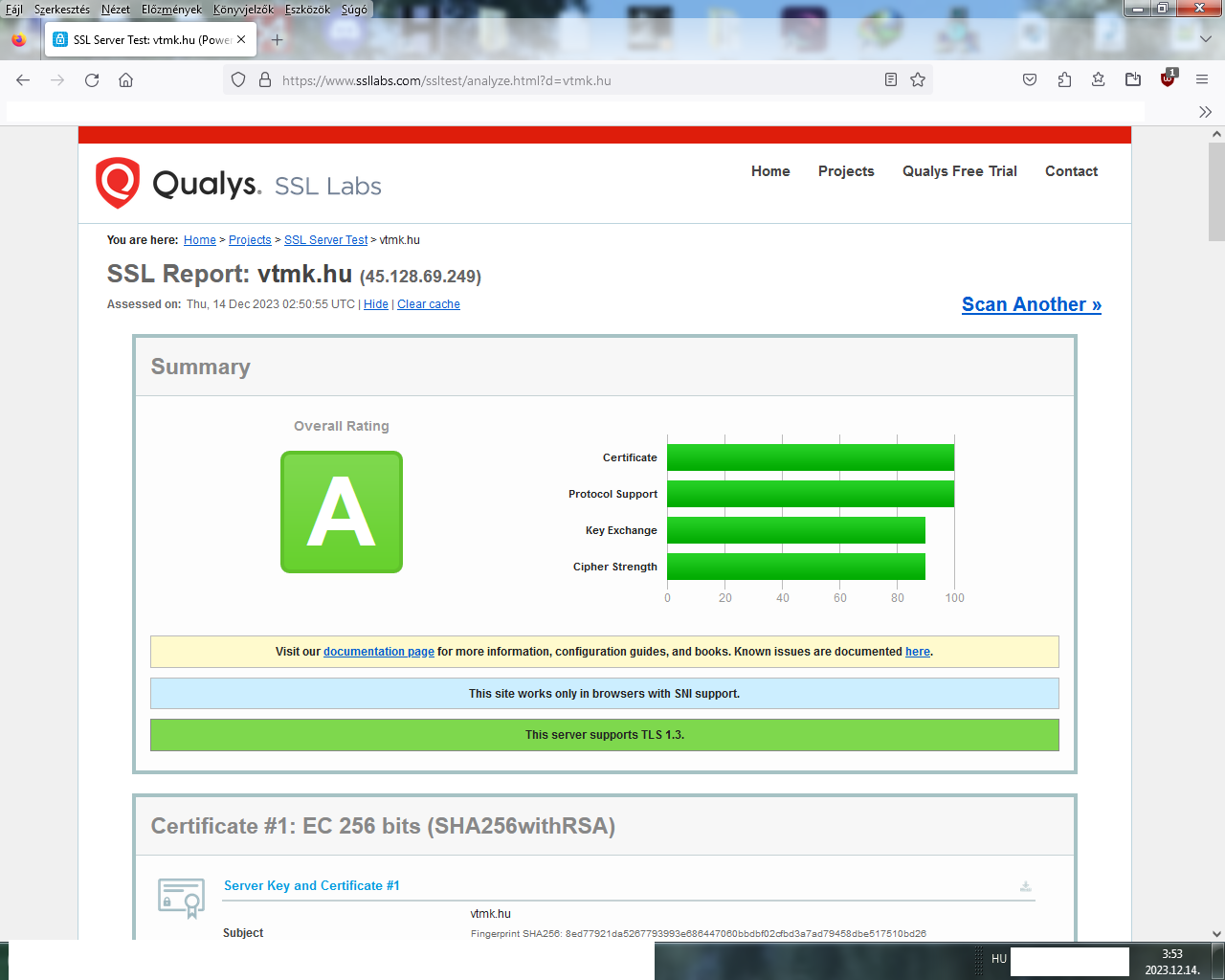Click the shield tracking protection icon
1225x980 pixels.
(x=239, y=80)
